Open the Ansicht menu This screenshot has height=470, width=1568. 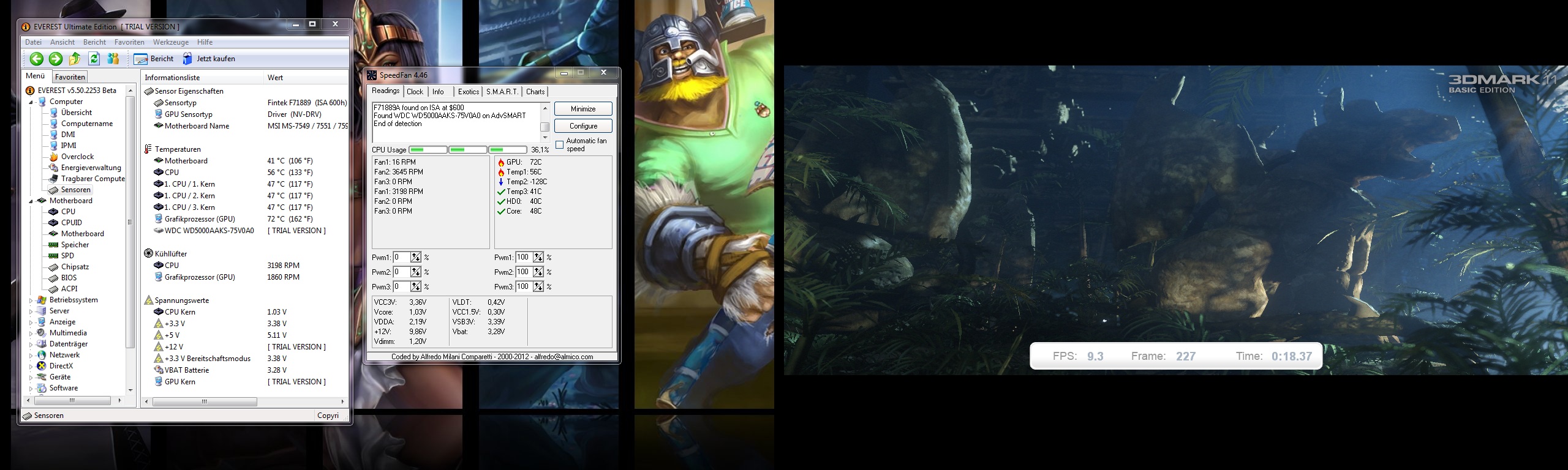[x=62, y=42]
